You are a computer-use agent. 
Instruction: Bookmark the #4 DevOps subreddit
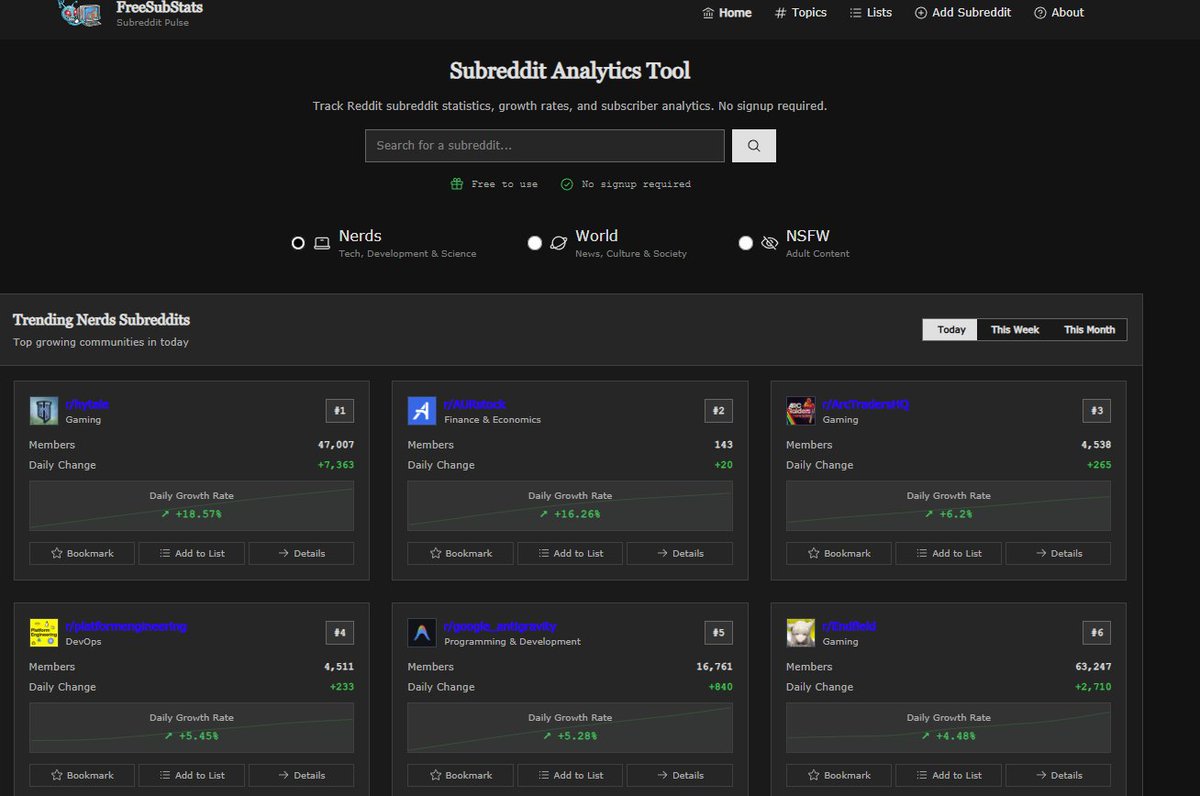[82, 775]
